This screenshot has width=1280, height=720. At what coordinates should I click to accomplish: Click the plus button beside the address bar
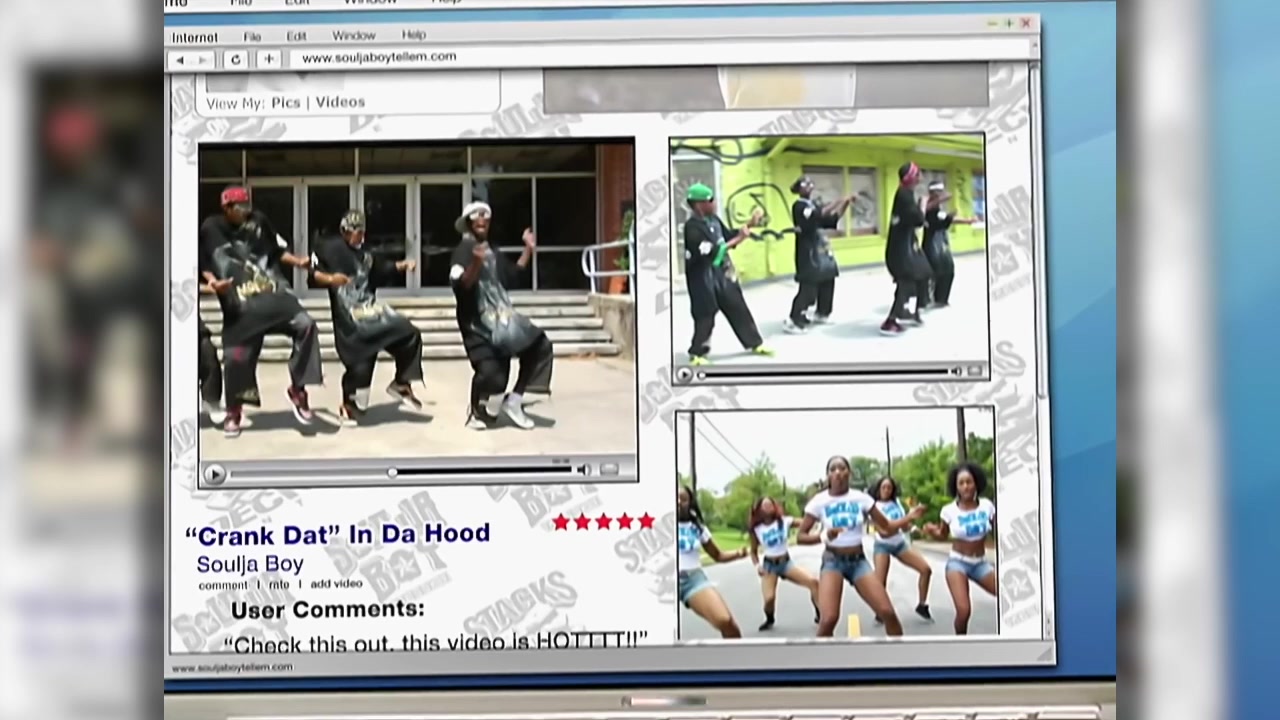pyautogui.click(x=268, y=60)
